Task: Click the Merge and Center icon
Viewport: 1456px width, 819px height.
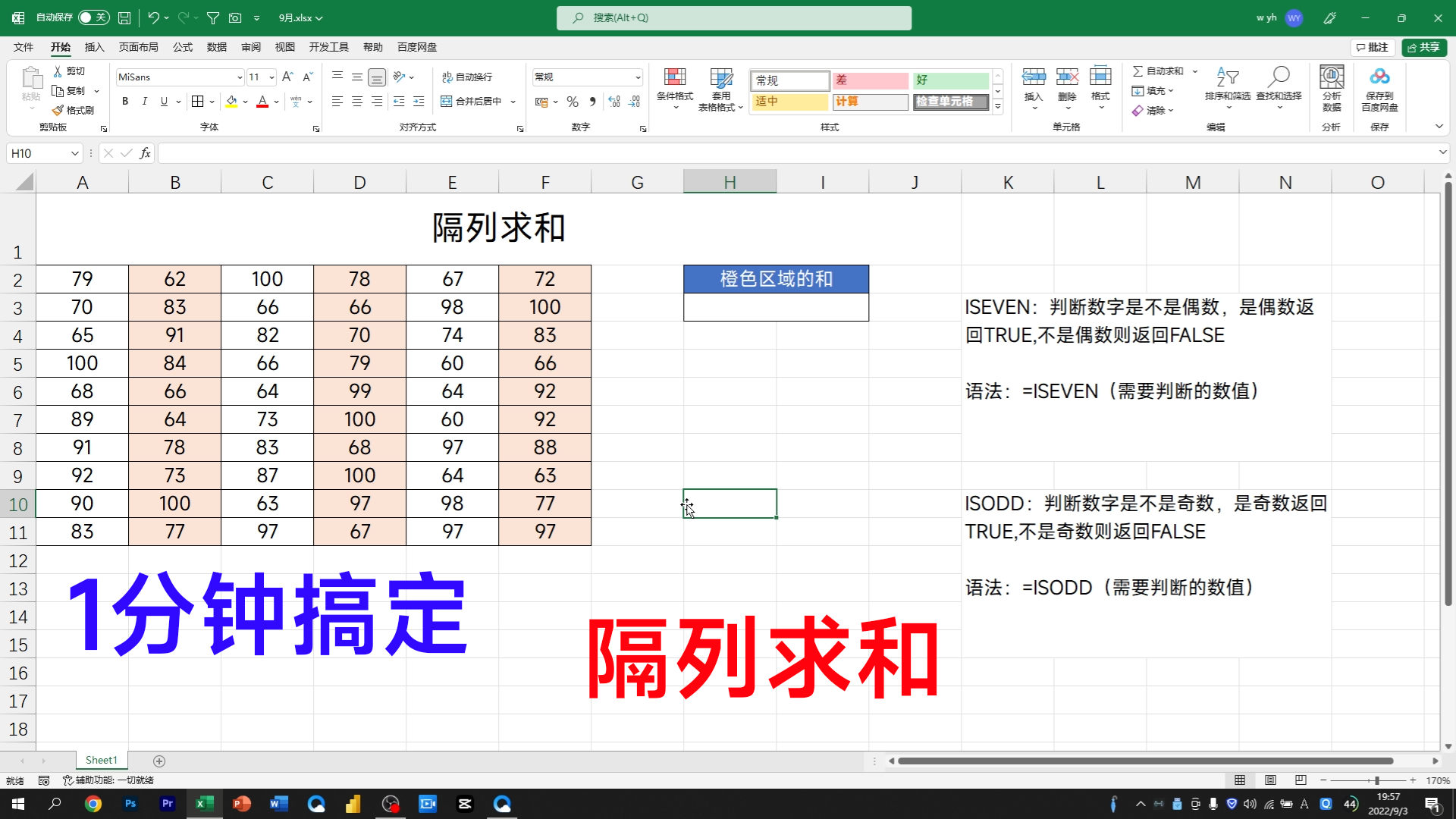Action: pyautogui.click(x=447, y=101)
